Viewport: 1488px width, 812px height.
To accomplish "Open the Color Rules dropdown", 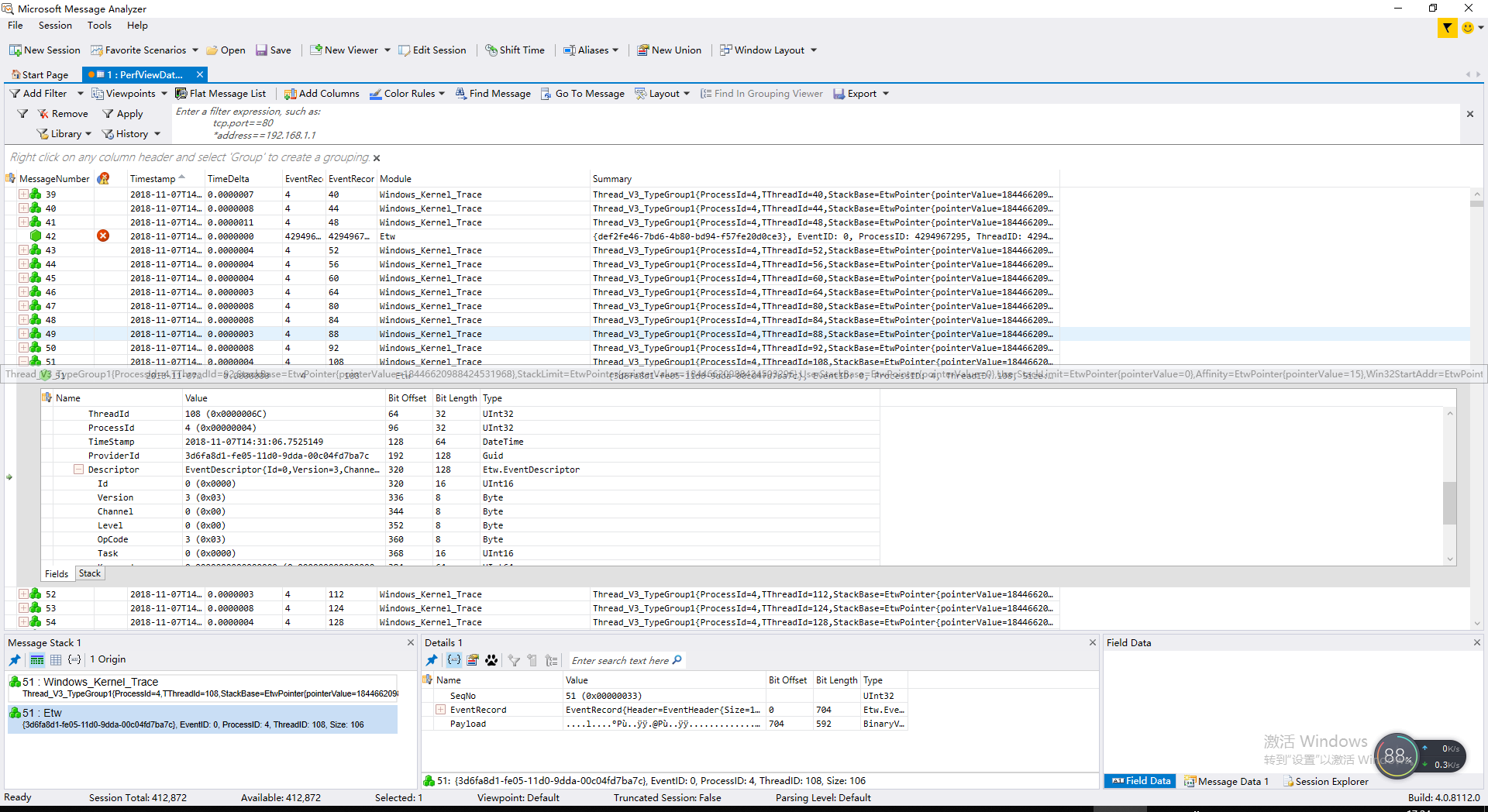I will 407,94.
